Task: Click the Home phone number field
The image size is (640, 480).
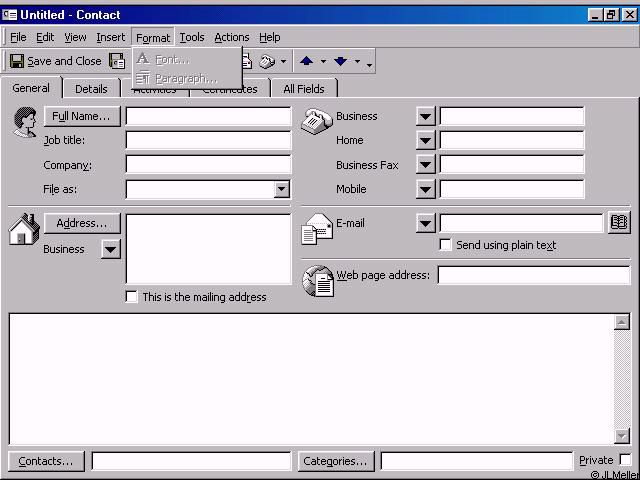Action: click(x=512, y=140)
